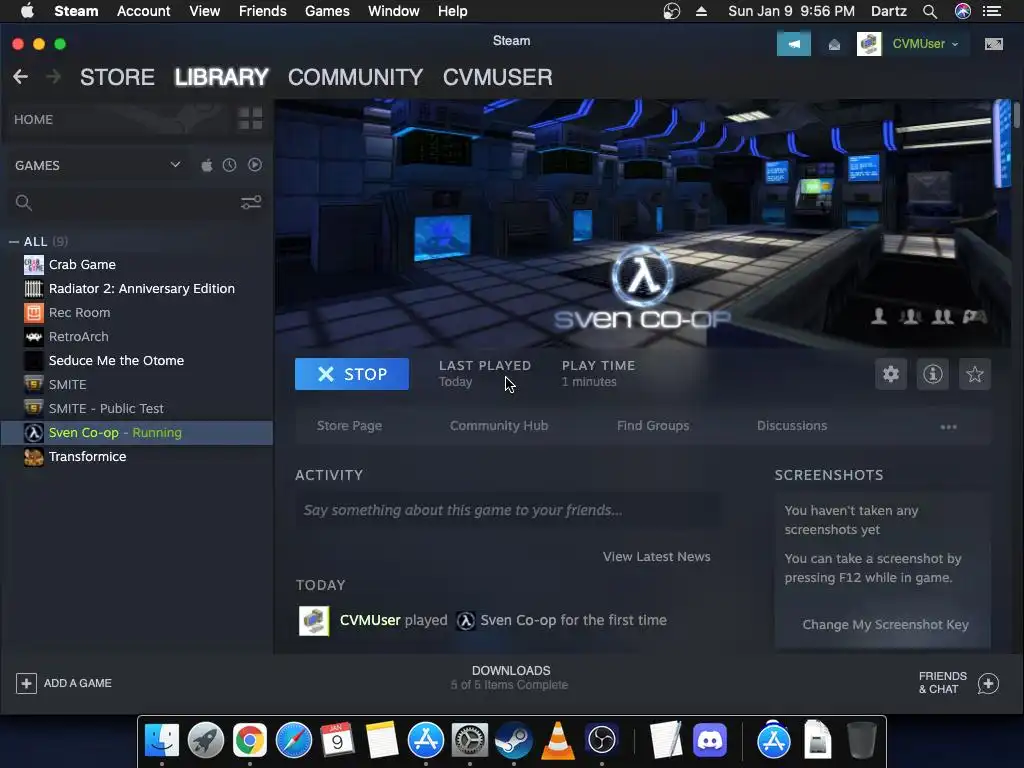
Task: Open the STORE tab
Action: tap(117, 77)
